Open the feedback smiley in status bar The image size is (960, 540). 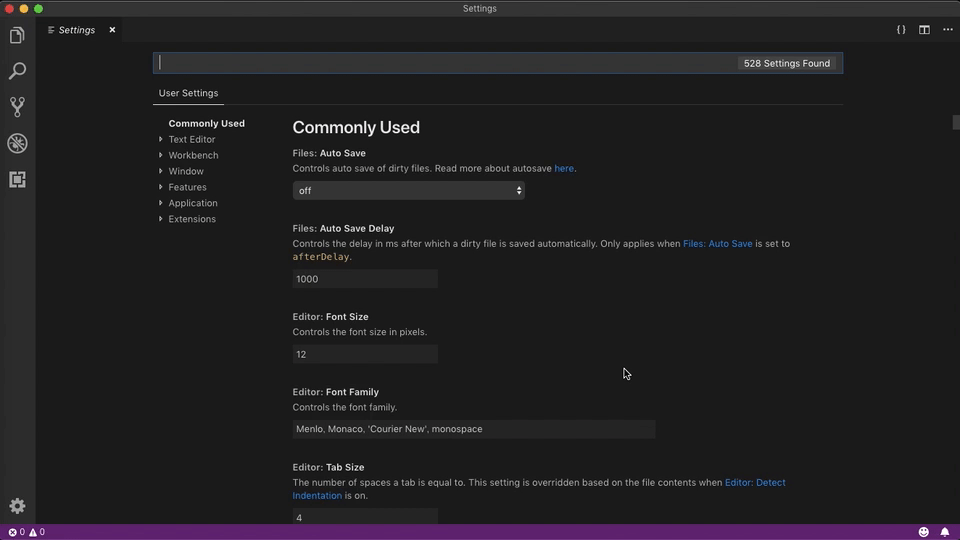(x=924, y=532)
